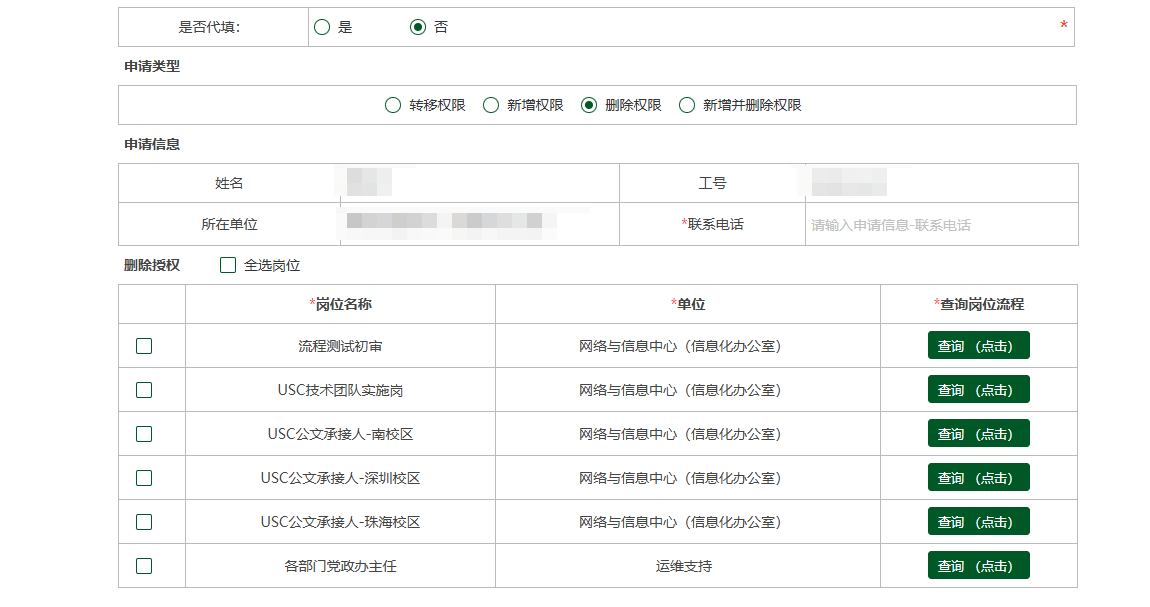Select the 否 radio button for 是否代填

pos(418,27)
